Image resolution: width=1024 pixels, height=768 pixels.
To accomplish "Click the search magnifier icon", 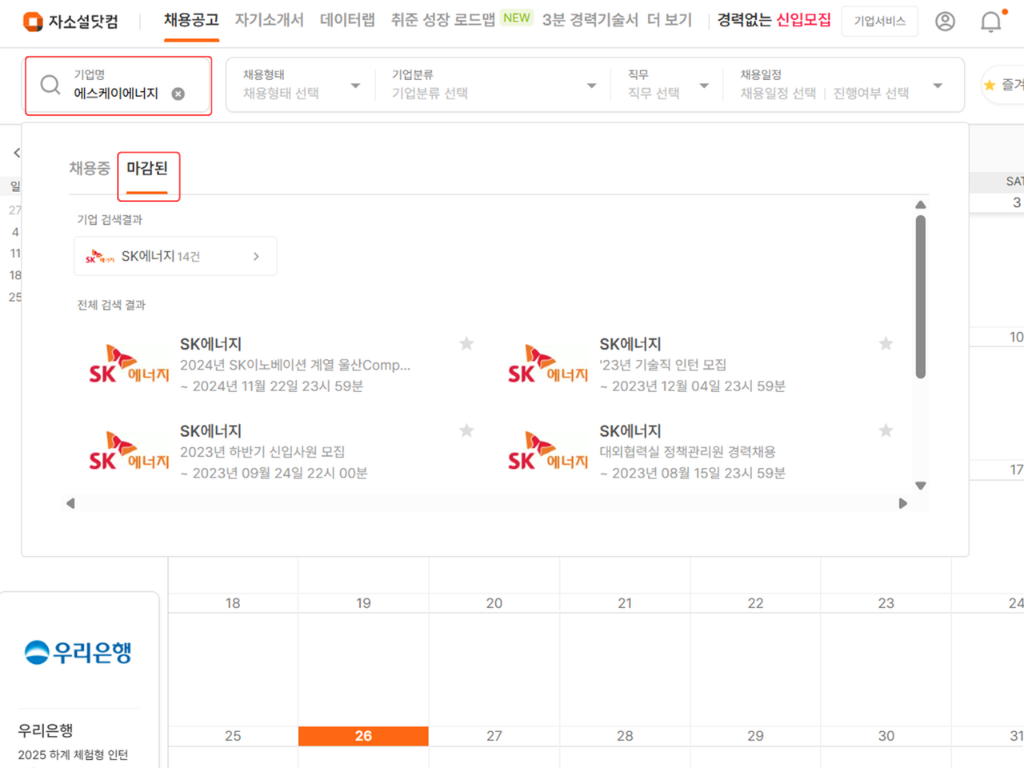I will [x=49, y=85].
